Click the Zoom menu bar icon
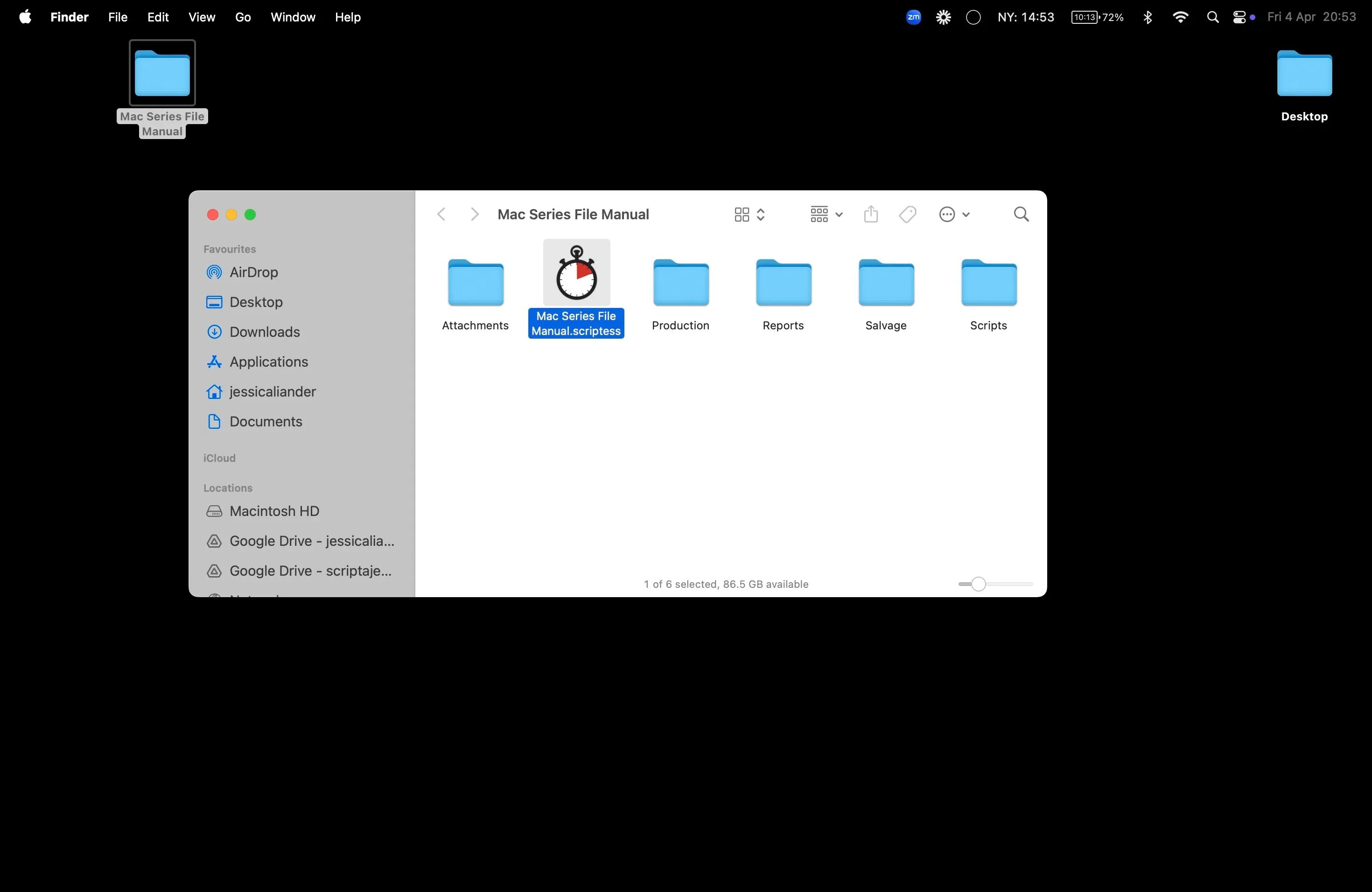The width and height of the screenshot is (1372, 892). (913, 17)
